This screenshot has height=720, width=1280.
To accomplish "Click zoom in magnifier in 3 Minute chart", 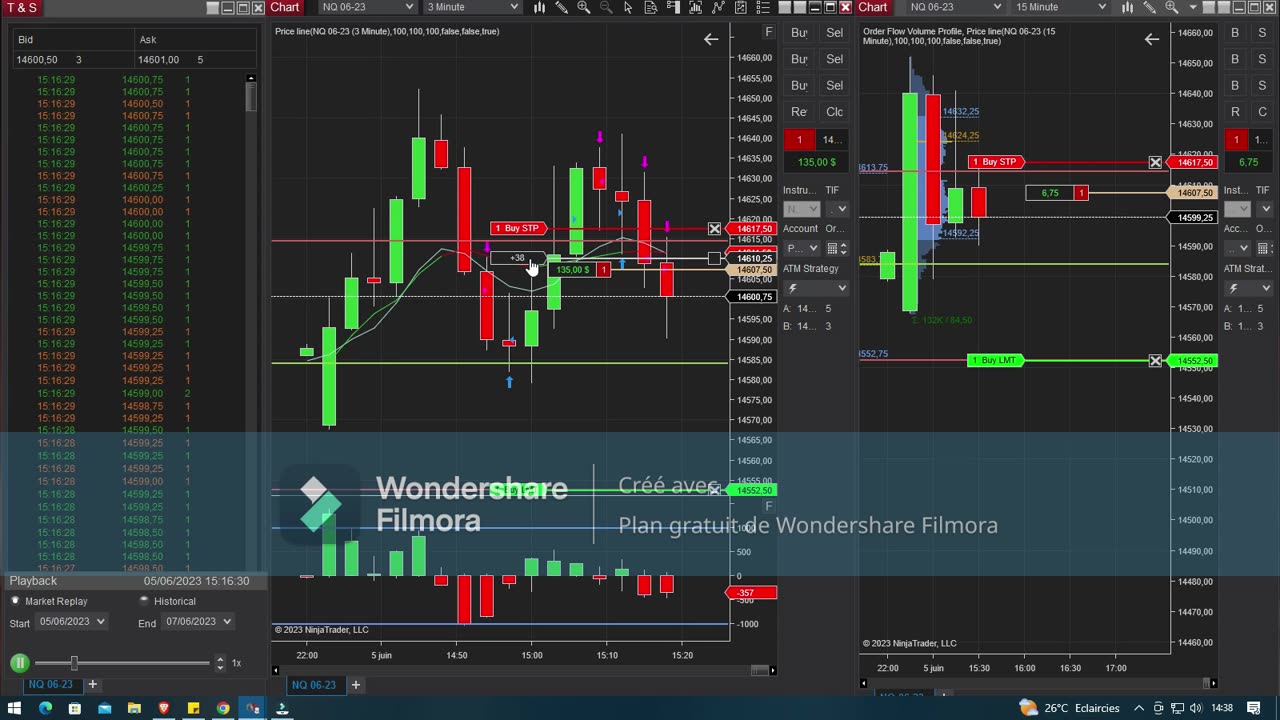I will coord(584,7).
